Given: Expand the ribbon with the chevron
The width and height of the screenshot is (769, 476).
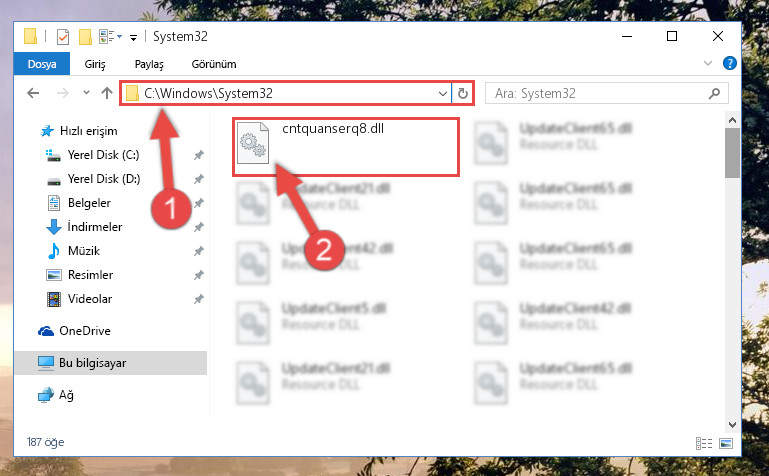Looking at the screenshot, I should 708,63.
